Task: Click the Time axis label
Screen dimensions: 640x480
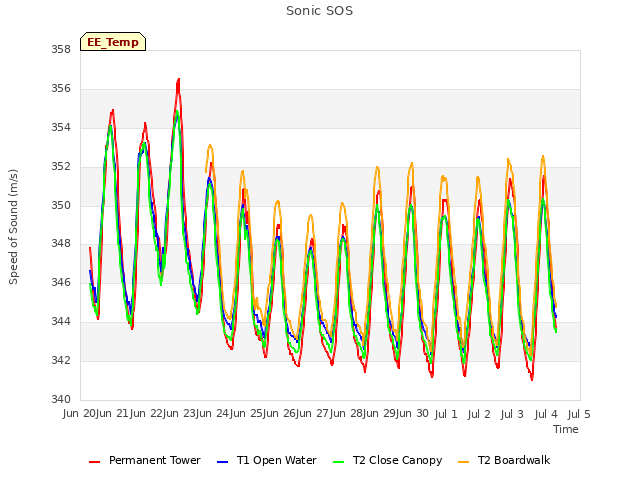Action: (x=566, y=429)
